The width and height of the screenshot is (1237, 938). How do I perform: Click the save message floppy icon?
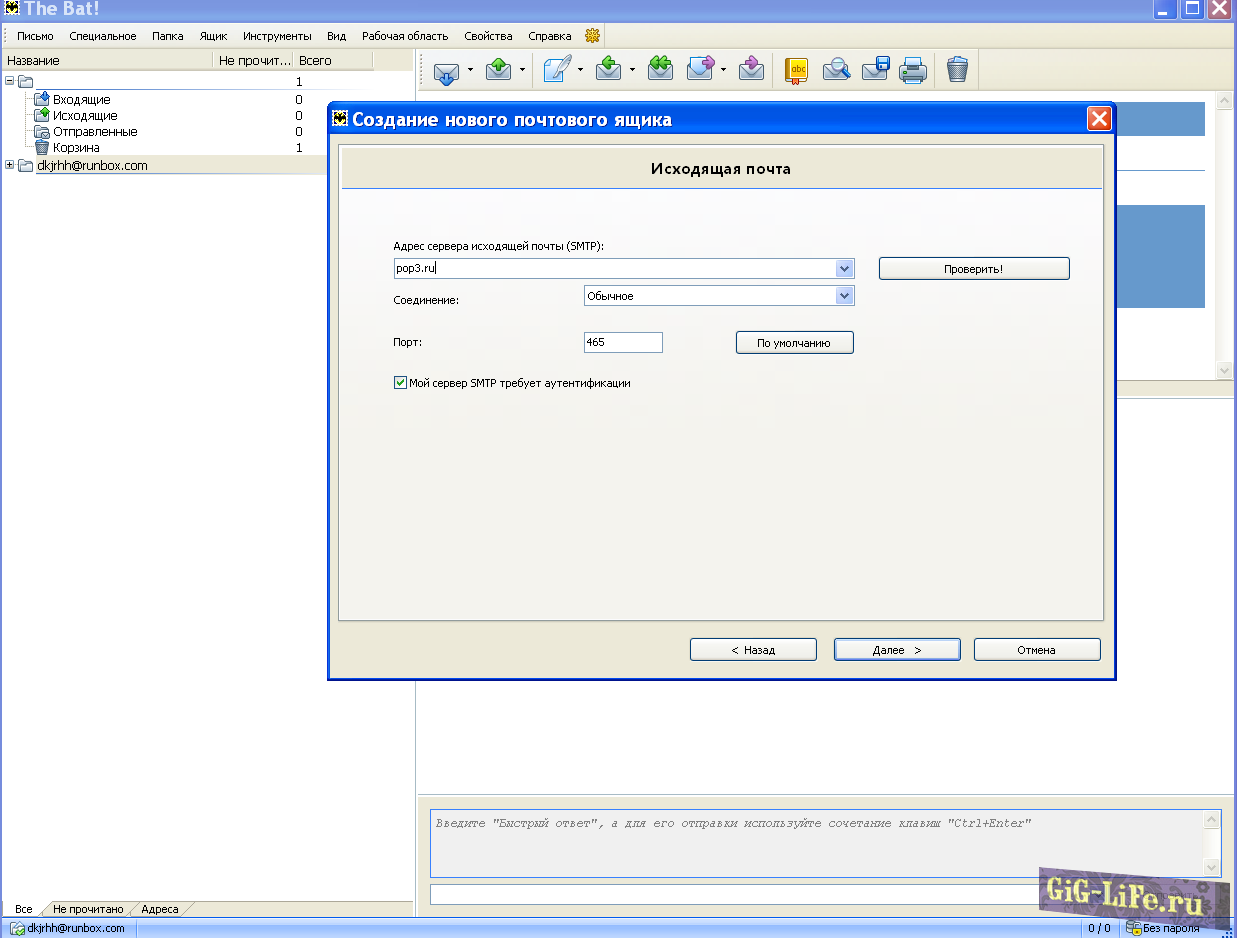click(x=875, y=70)
